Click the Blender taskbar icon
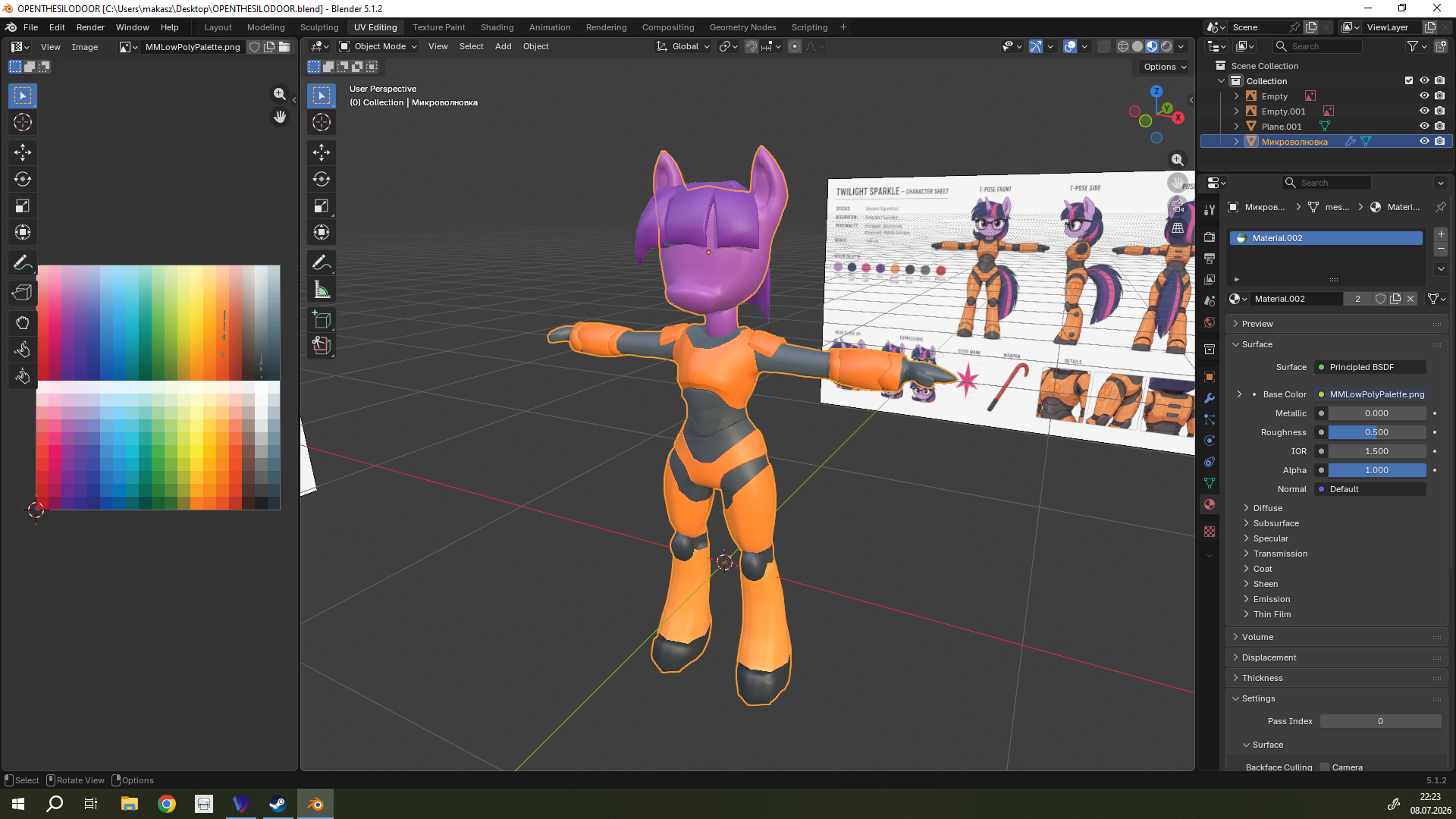Screen dimensions: 1456x819 click(x=315, y=804)
